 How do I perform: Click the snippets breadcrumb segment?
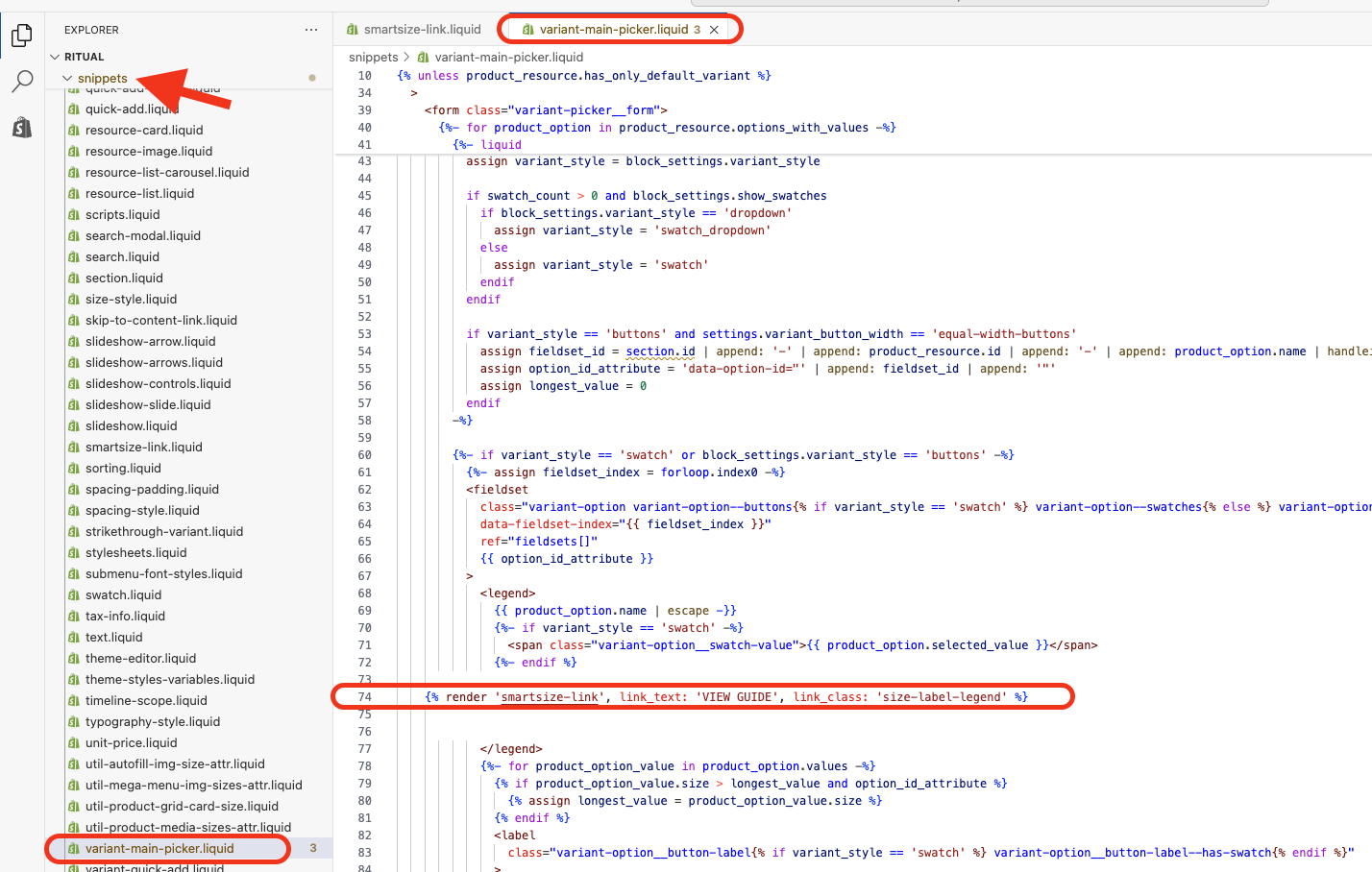pyautogui.click(x=373, y=58)
